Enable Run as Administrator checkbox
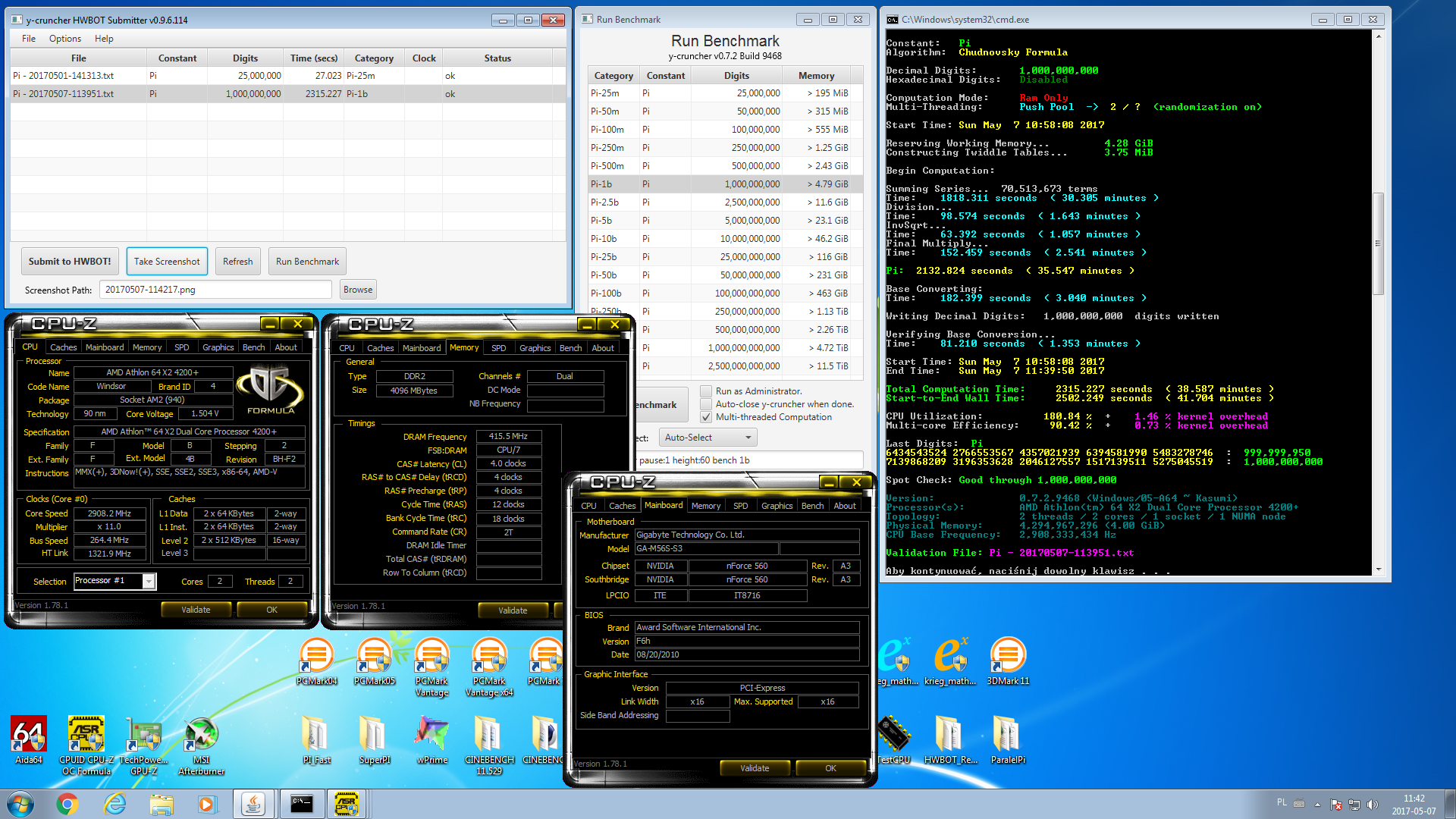 coord(706,391)
